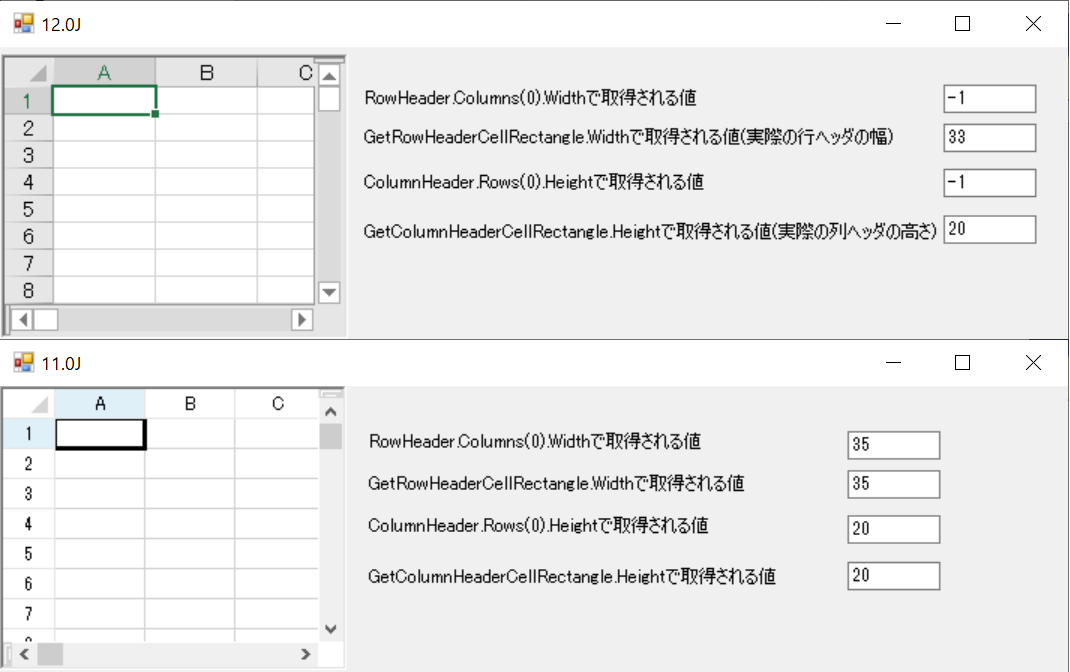Click GetColumnHeaderCellRectangle field showing 20 in 12.0J

click(x=989, y=229)
